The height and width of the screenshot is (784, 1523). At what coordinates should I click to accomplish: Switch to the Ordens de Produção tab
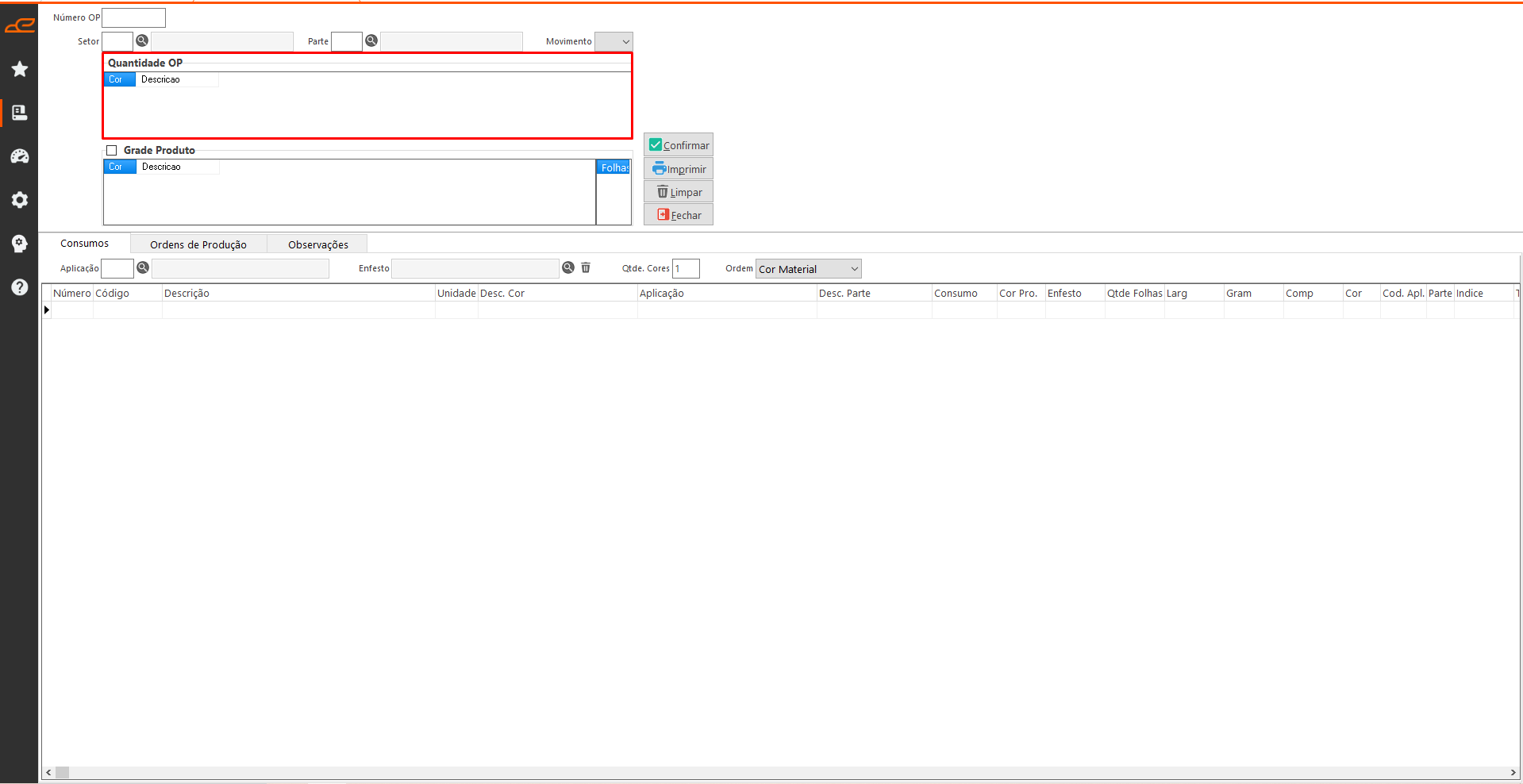[198, 244]
